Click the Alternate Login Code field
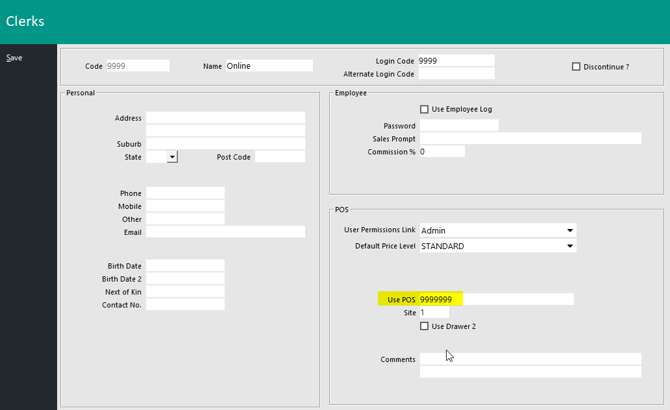This screenshot has width=670, height=410. pyautogui.click(x=455, y=74)
